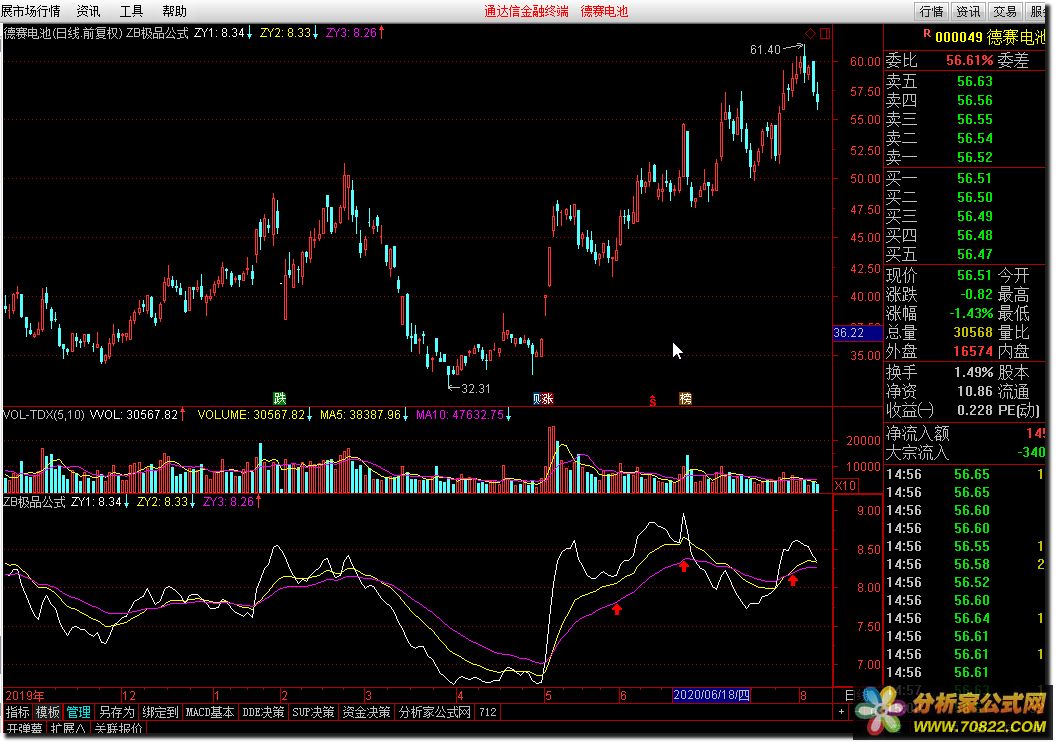Click the 财 marker under the price chart
Image resolution: width=1055 pixels, height=742 pixels.
537,398
